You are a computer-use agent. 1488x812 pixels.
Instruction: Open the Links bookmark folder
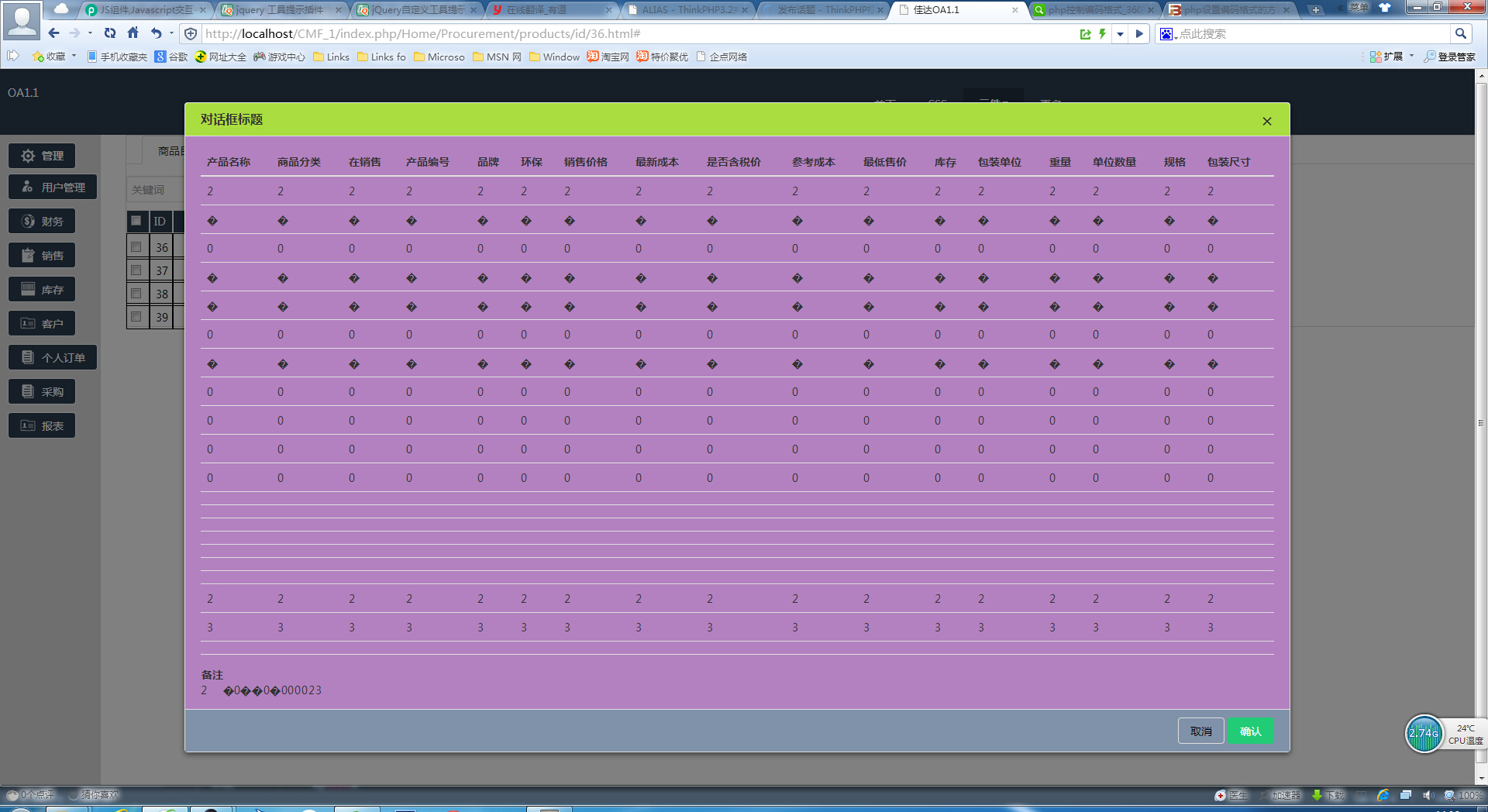331,57
